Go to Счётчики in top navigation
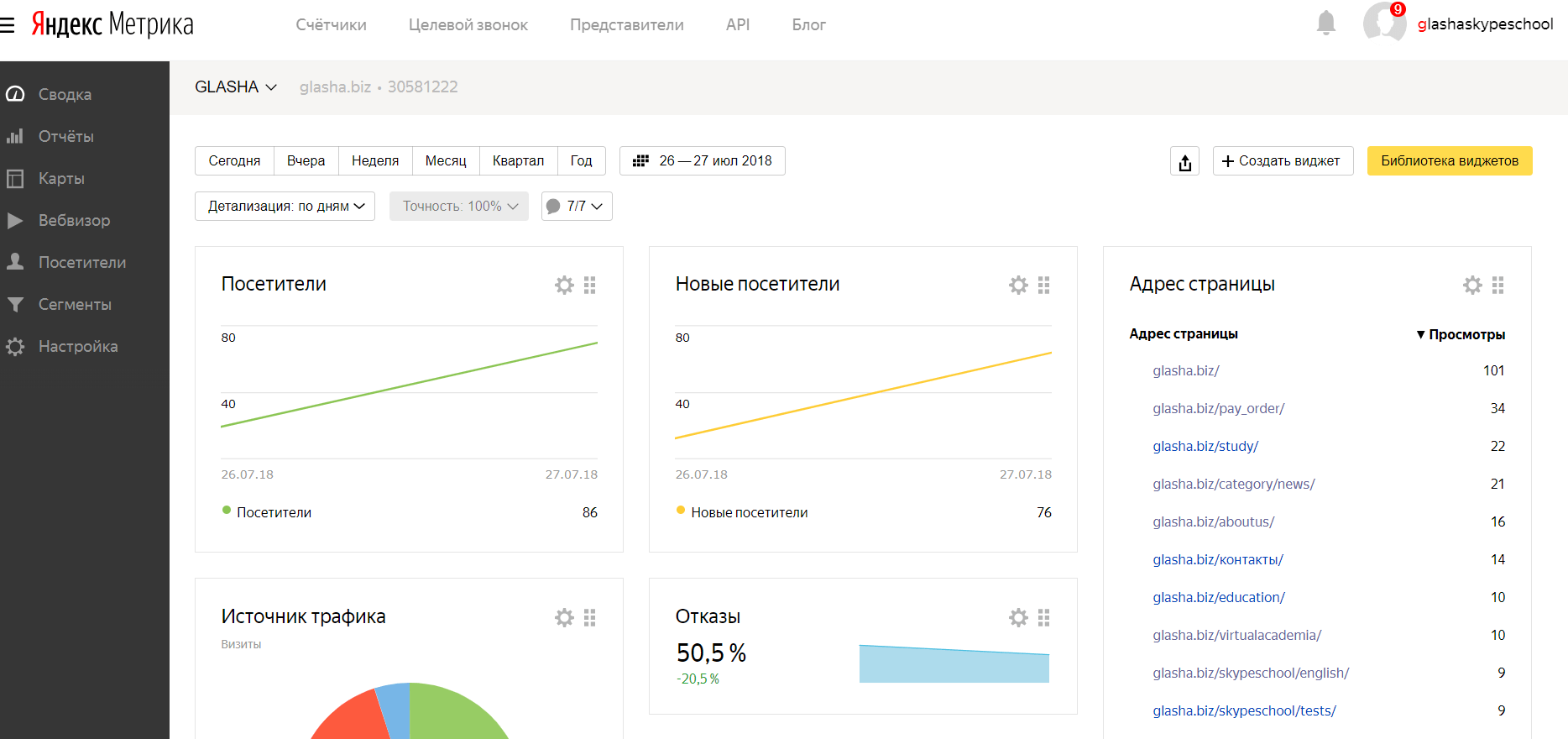 coord(331,25)
